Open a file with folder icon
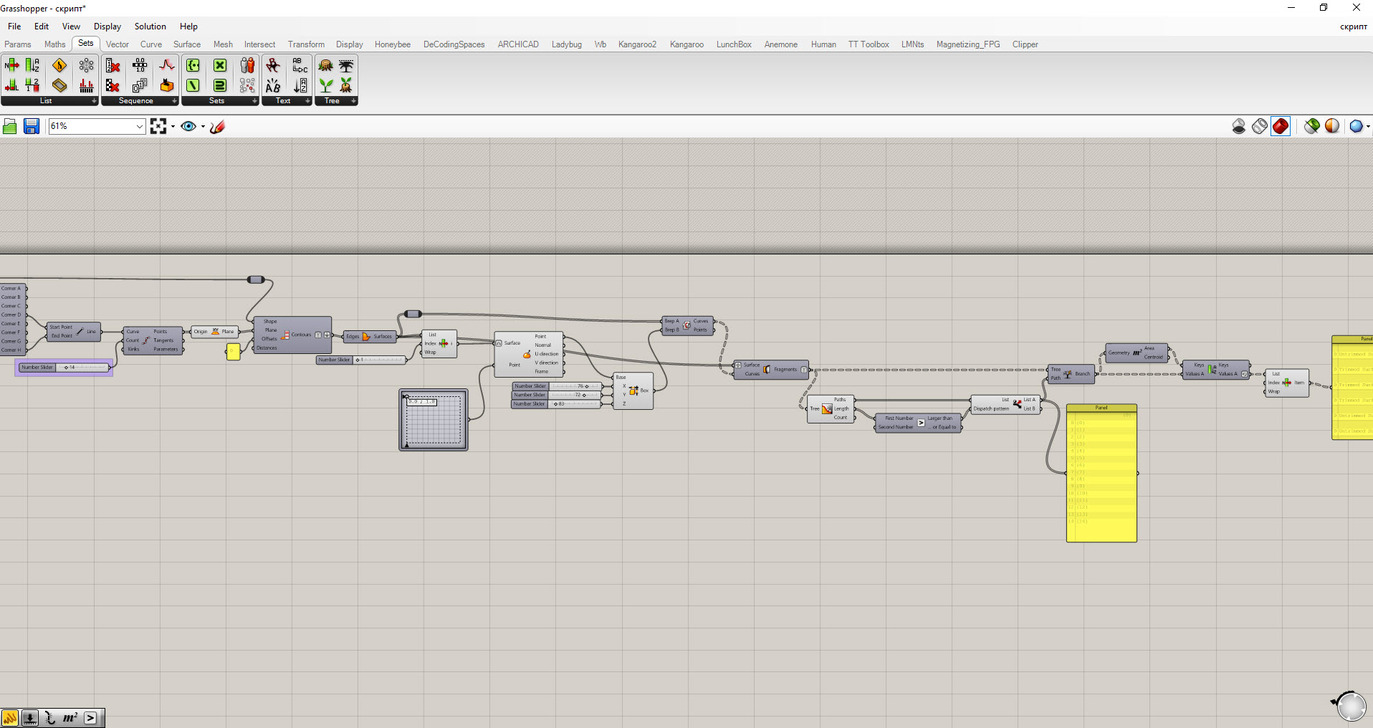This screenshot has height=728, width=1373. click(x=10, y=126)
